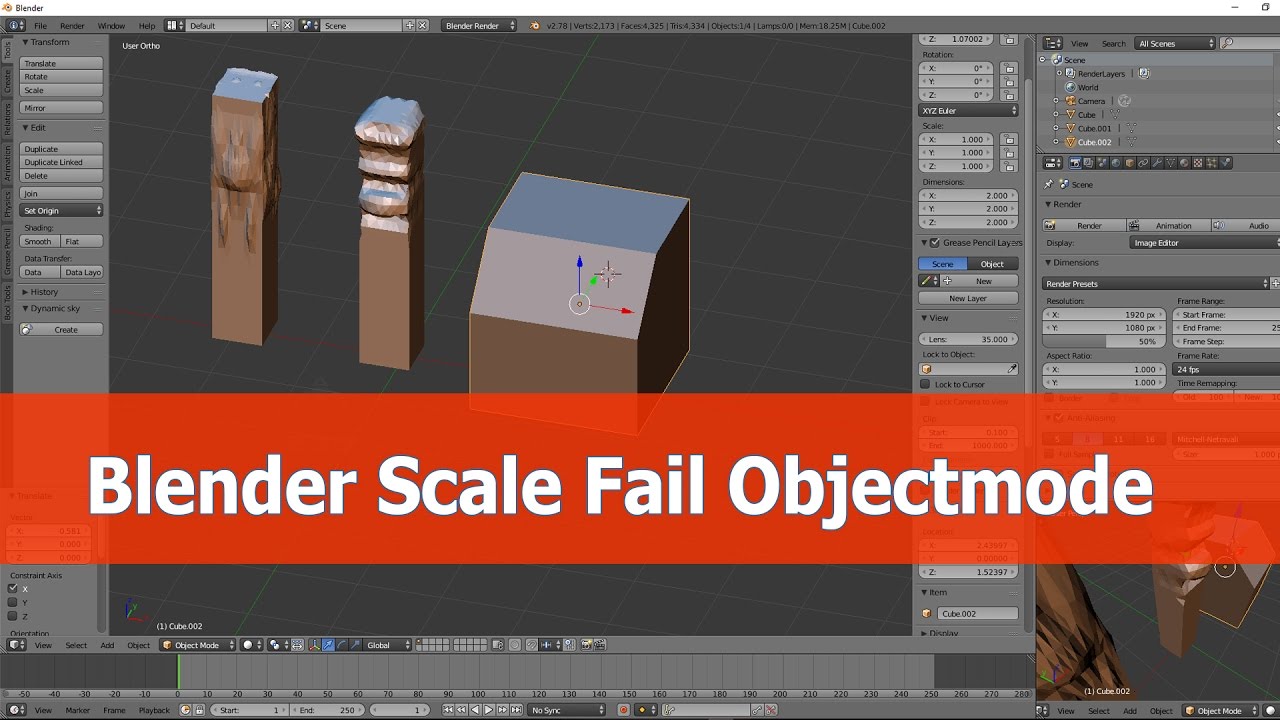
Task: Open the File menu
Action: pyautogui.click(x=40, y=25)
